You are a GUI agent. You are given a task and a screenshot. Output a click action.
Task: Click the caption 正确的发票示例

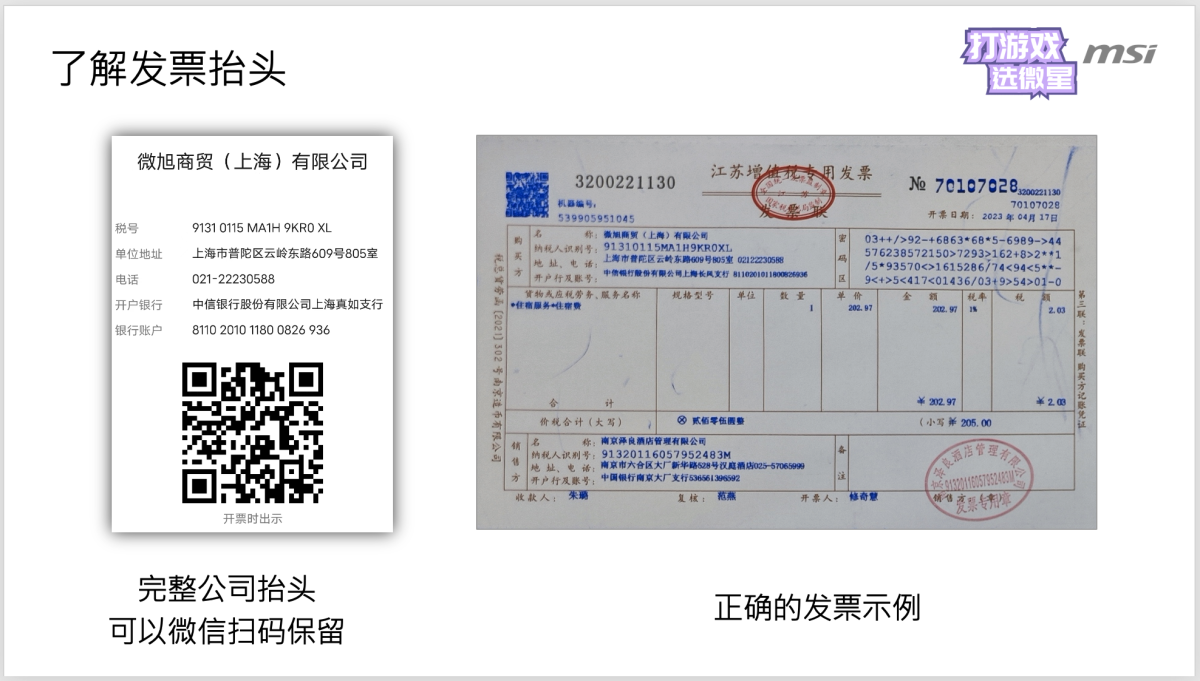click(816, 607)
